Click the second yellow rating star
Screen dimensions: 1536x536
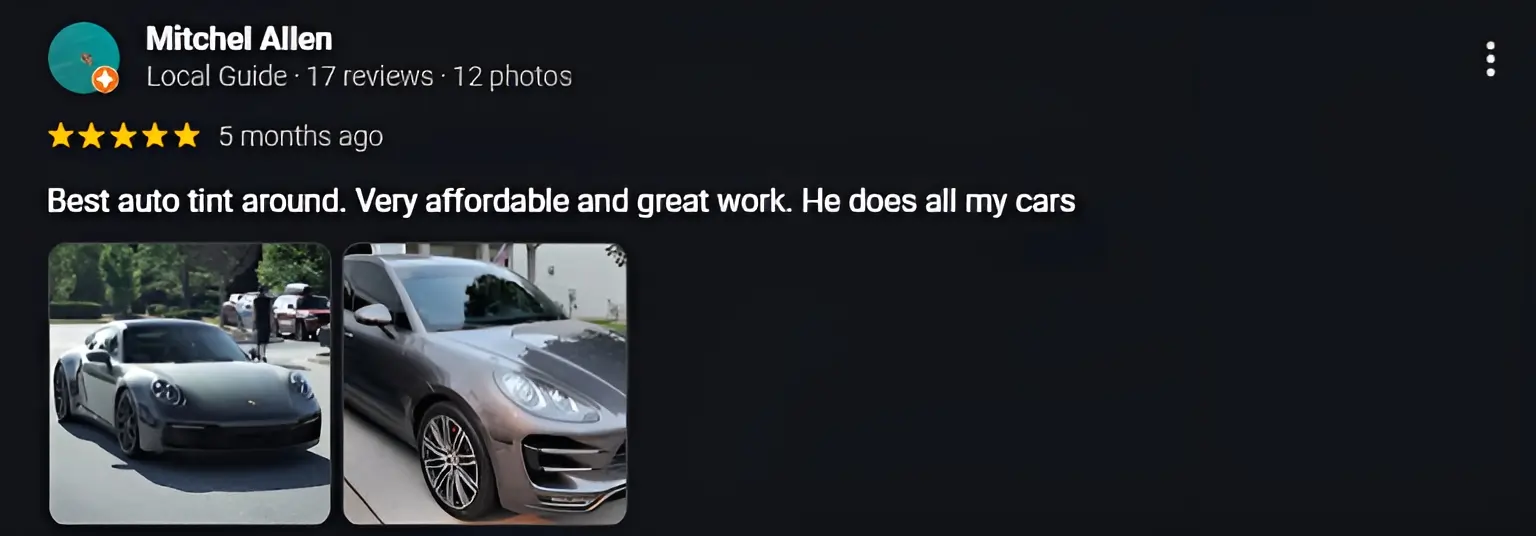tap(92, 136)
